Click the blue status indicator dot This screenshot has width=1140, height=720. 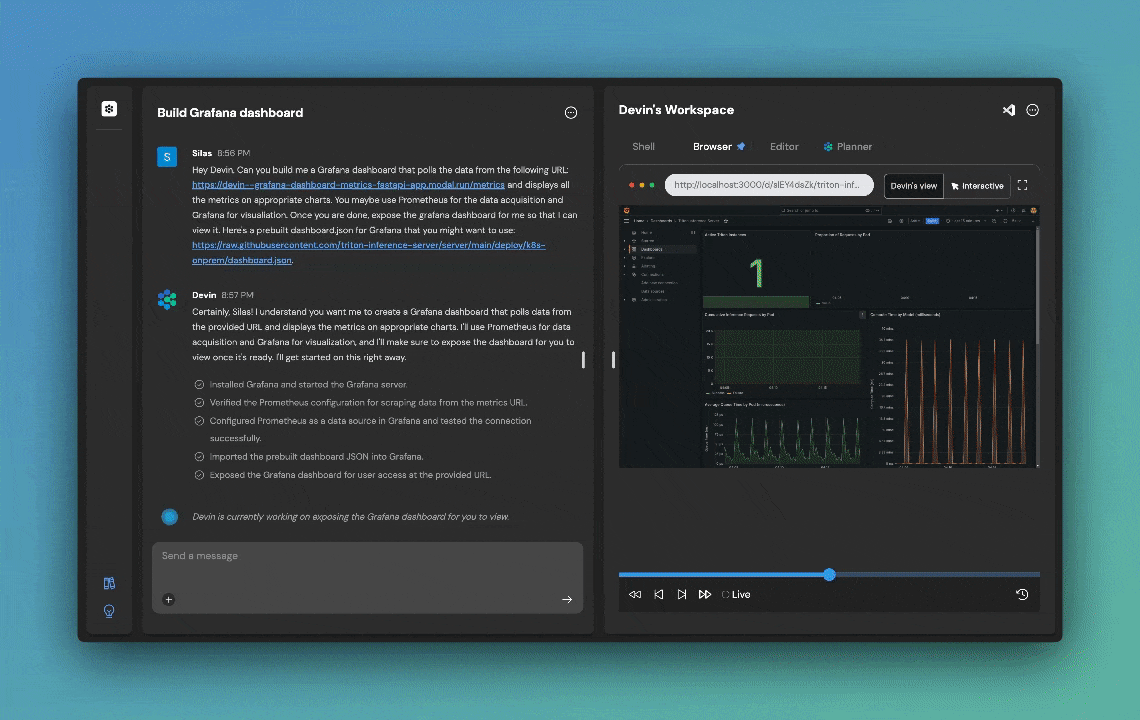(x=169, y=516)
